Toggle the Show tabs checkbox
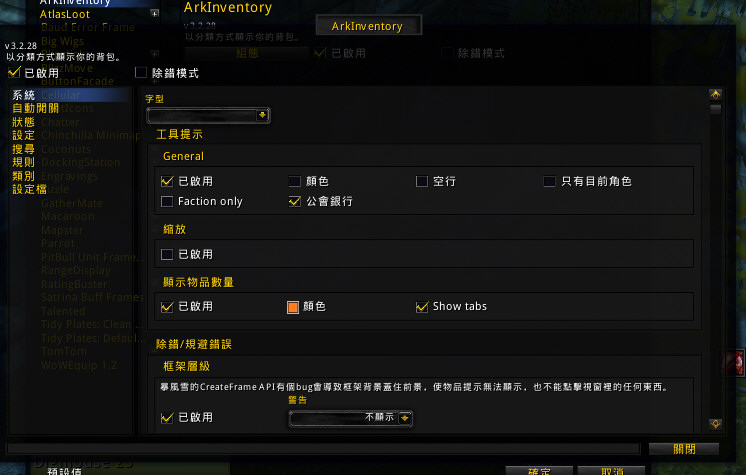746x475 pixels. [x=422, y=307]
